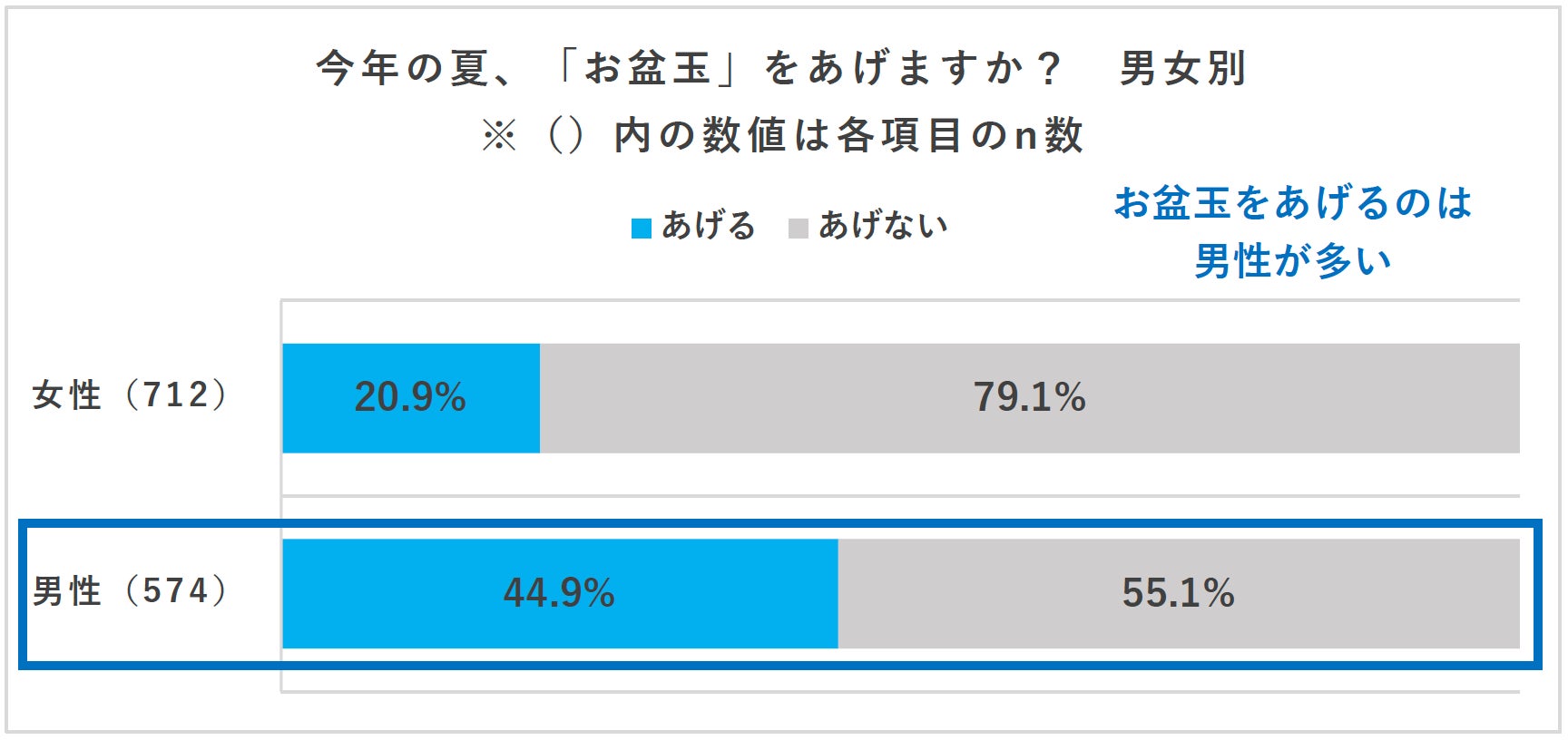Click the blue annotation お盆玉をあげるのは

tap(1293, 202)
